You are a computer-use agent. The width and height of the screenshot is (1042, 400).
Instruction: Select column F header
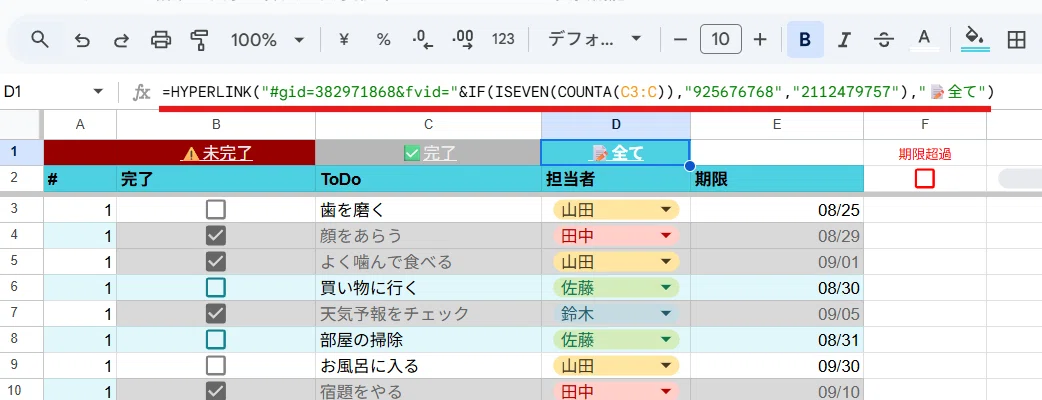pyautogui.click(x=924, y=124)
